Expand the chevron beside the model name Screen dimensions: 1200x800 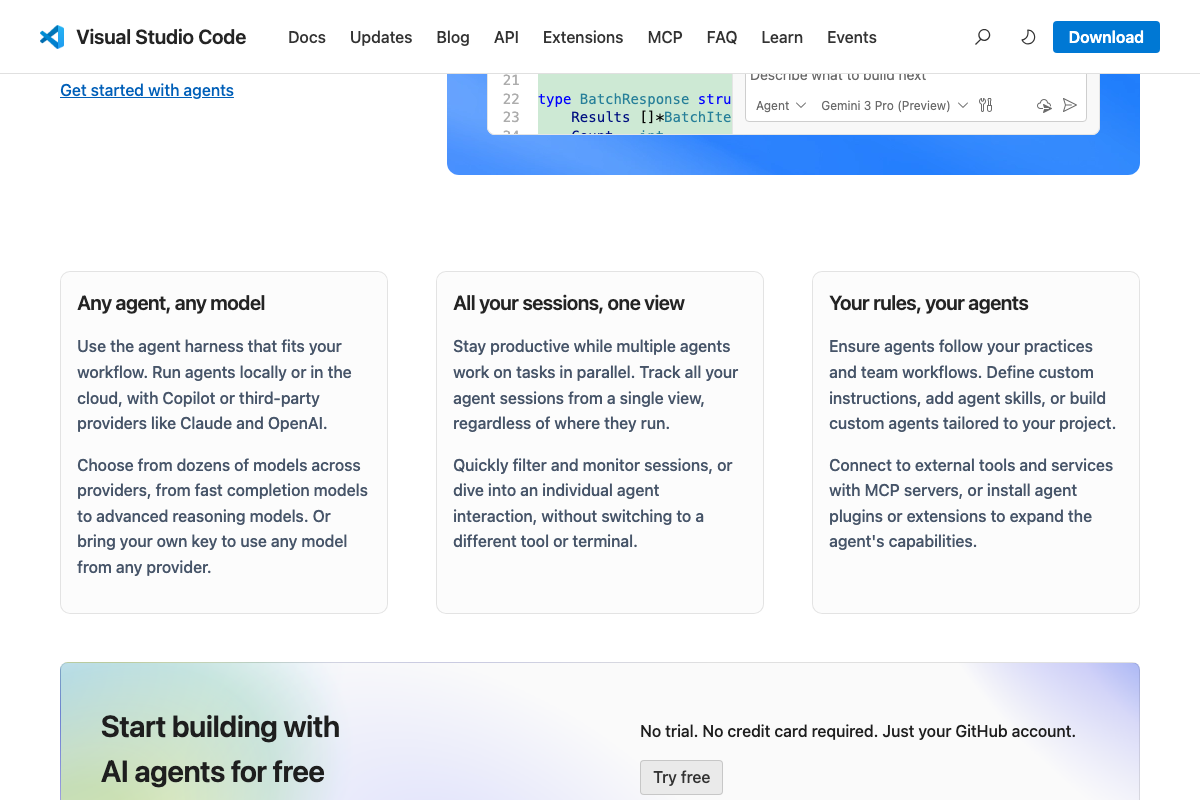[962, 105]
